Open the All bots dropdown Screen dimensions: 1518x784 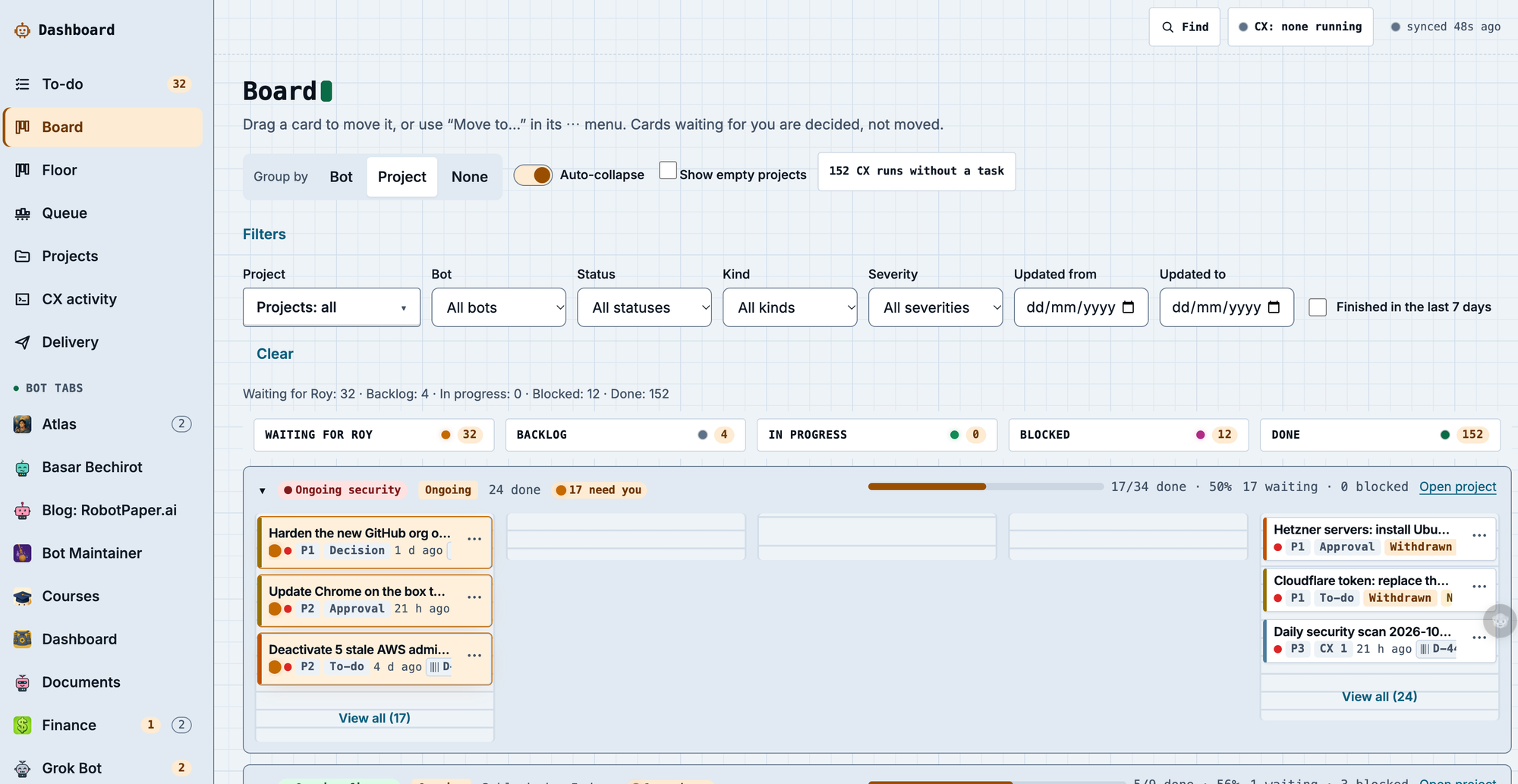[499, 307]
